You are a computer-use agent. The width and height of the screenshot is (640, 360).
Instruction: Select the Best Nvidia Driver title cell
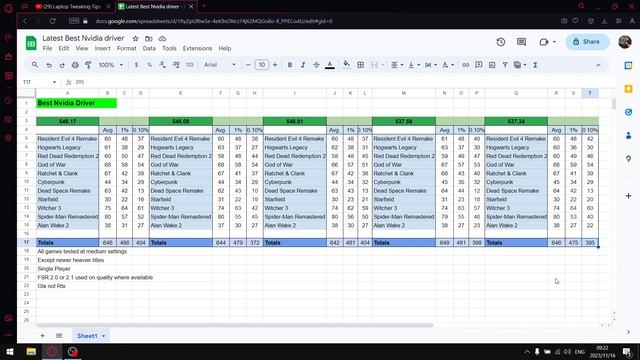tap(76, 103)
